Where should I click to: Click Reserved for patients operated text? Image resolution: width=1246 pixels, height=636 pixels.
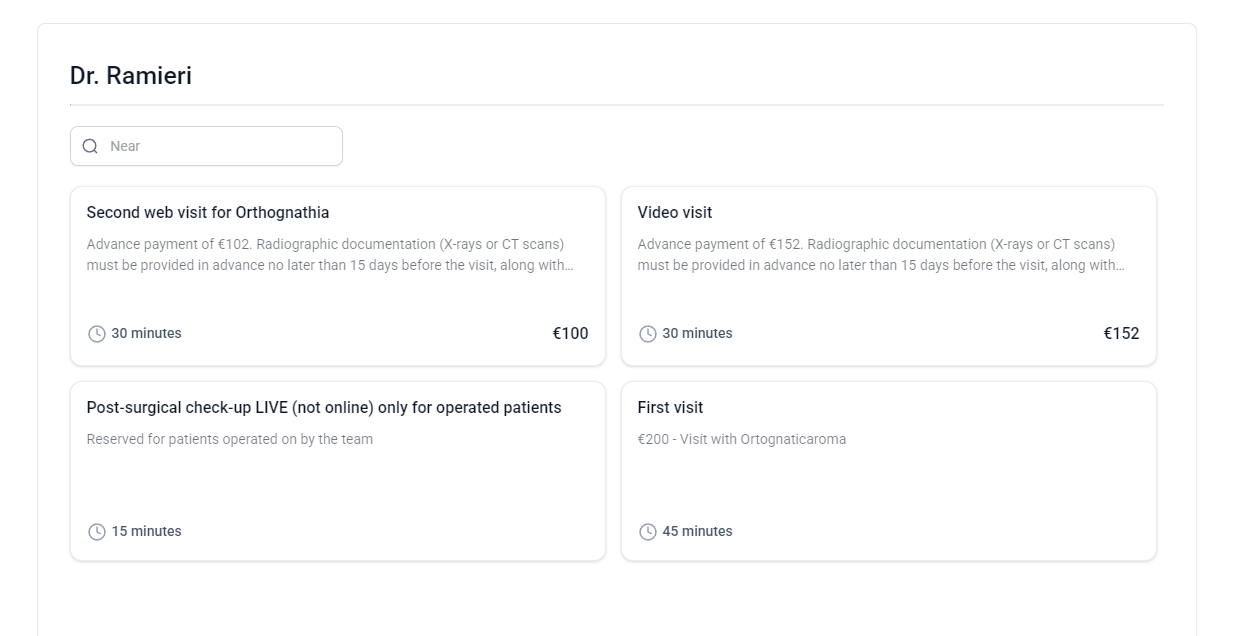[230, 439]
